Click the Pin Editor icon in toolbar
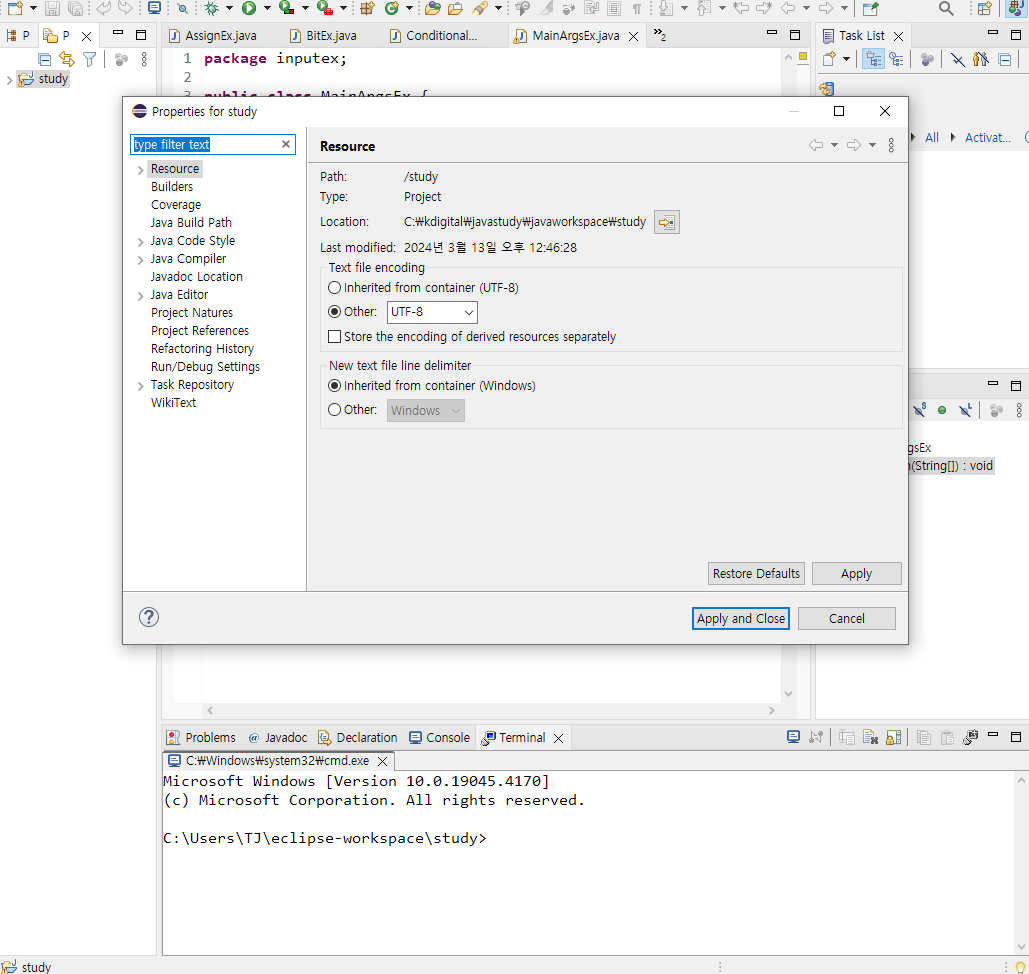This screenshot has height=974, width=1029. pyautogui.click(x=870, y=8)
